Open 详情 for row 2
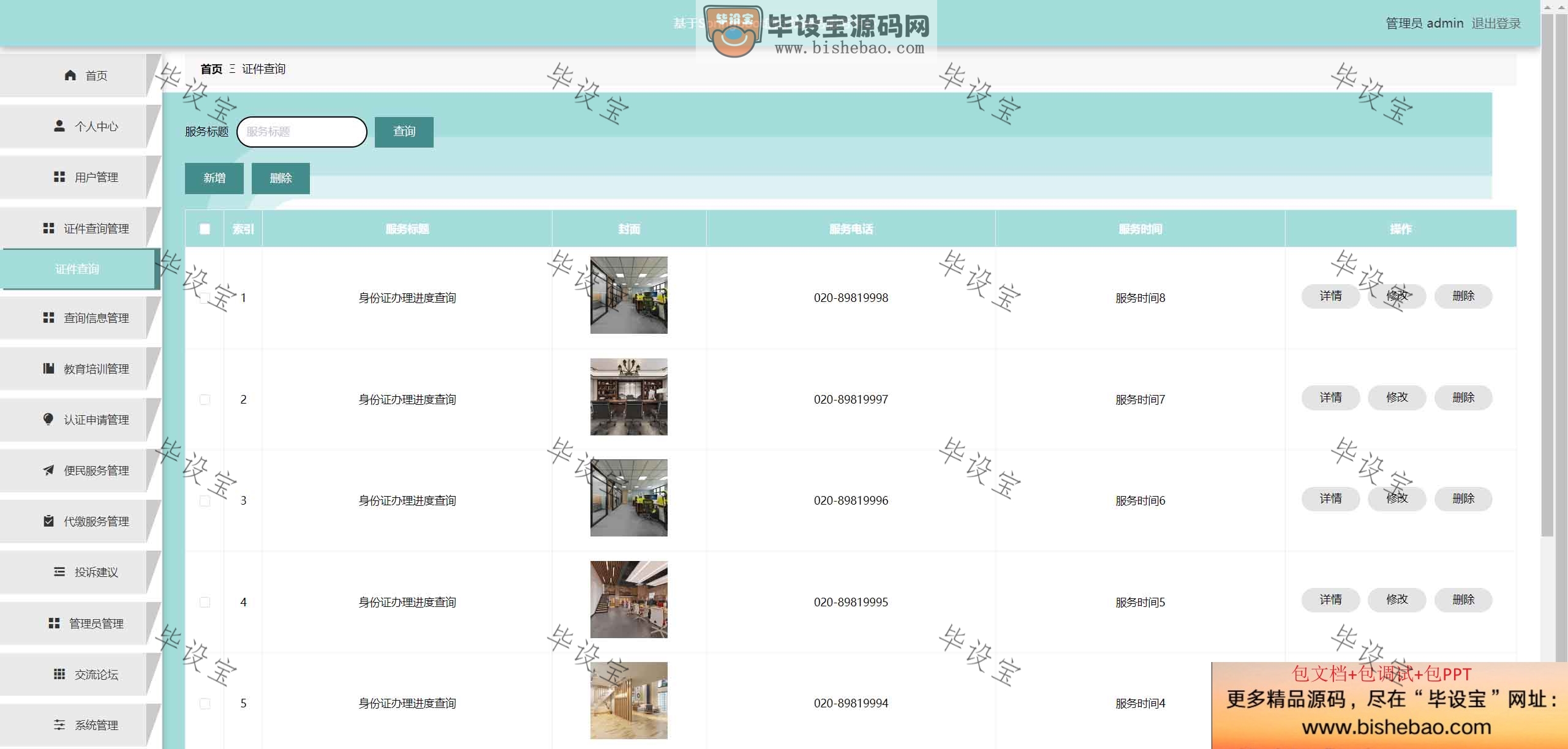The height and width of the screenshot is (749, 1568). [x=1331, y=398]
